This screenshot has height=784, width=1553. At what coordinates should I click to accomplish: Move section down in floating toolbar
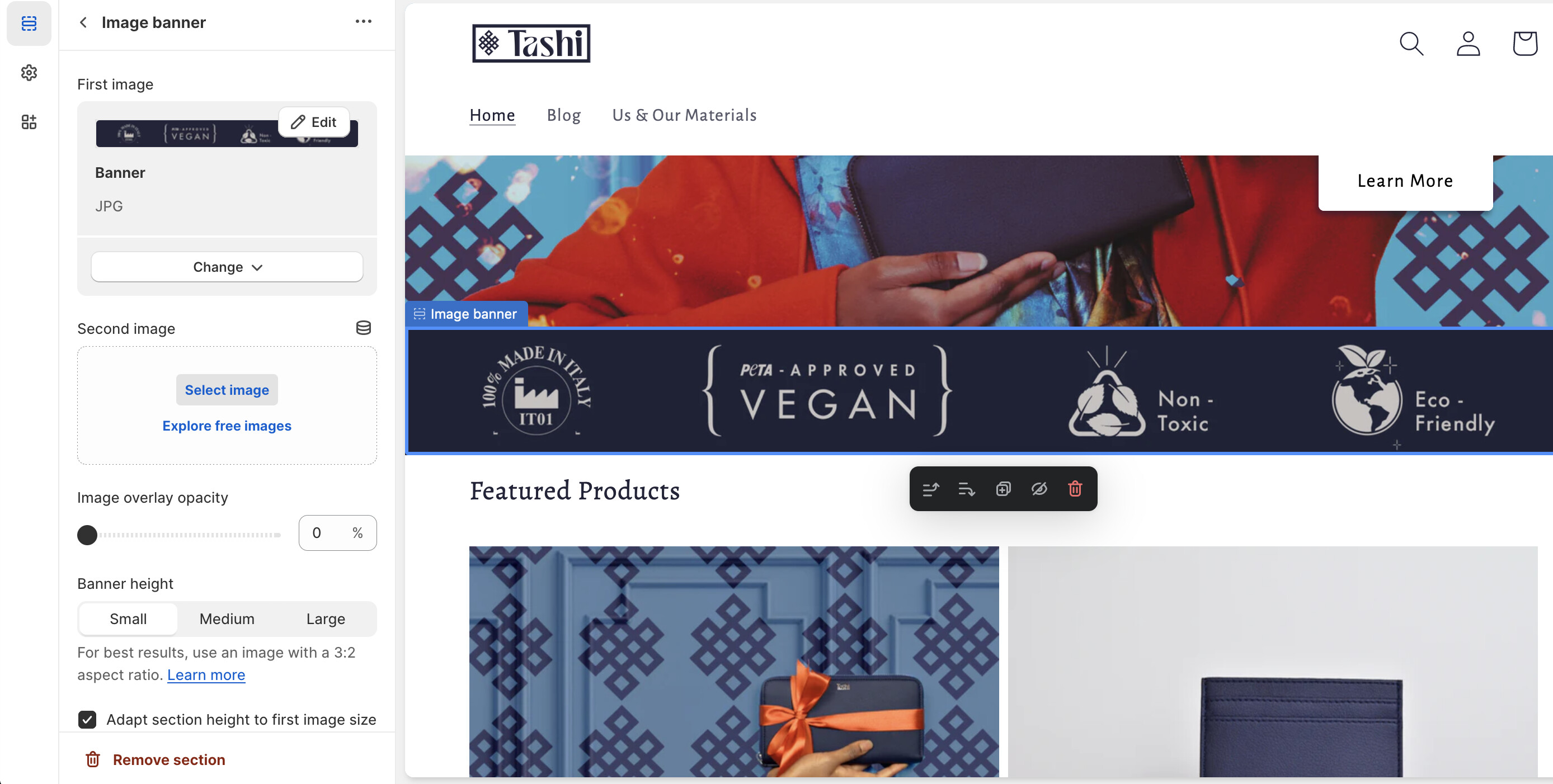coord(966,489)
